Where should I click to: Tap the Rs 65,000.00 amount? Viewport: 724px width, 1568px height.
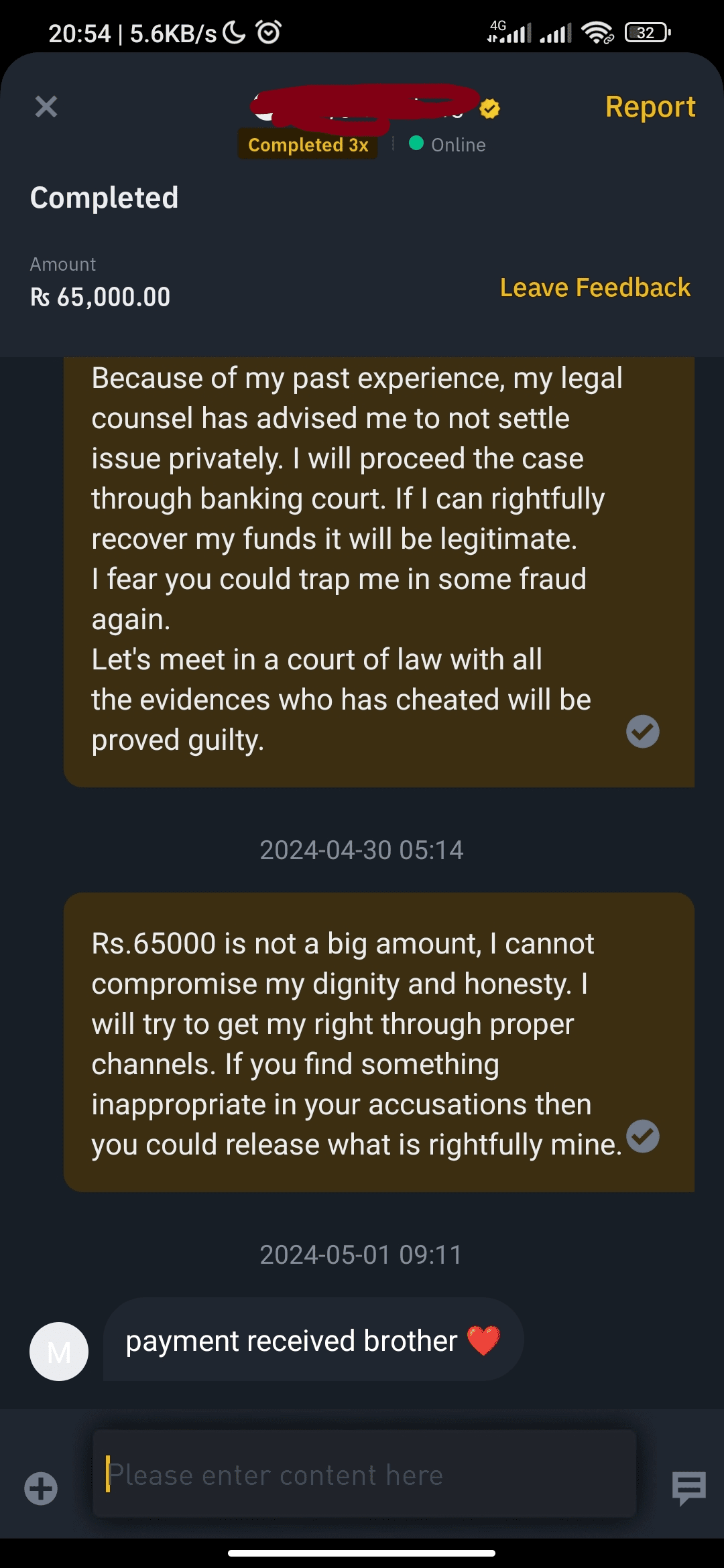pyautogui.click(x=101, y=297)
